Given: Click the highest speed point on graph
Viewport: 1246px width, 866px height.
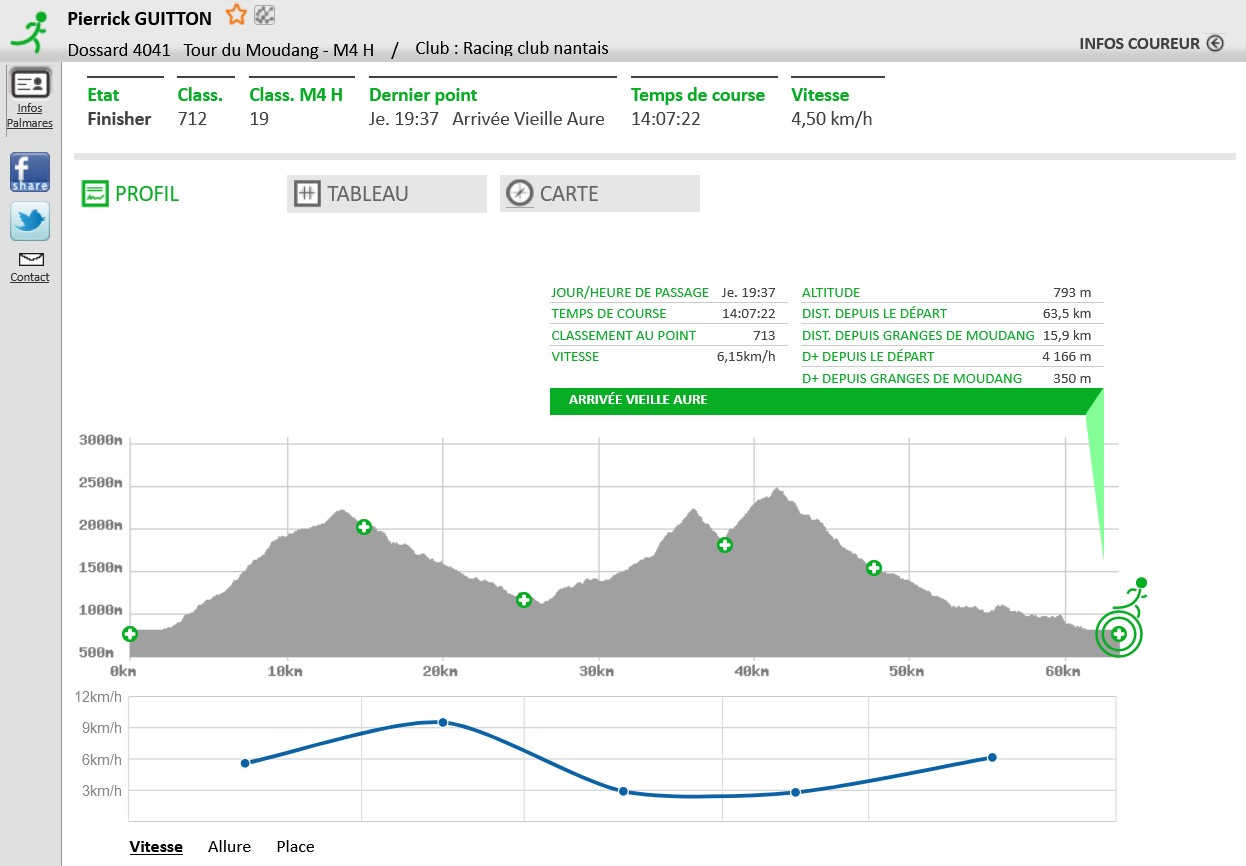Looking at the screenshot, I should point(443,722).
